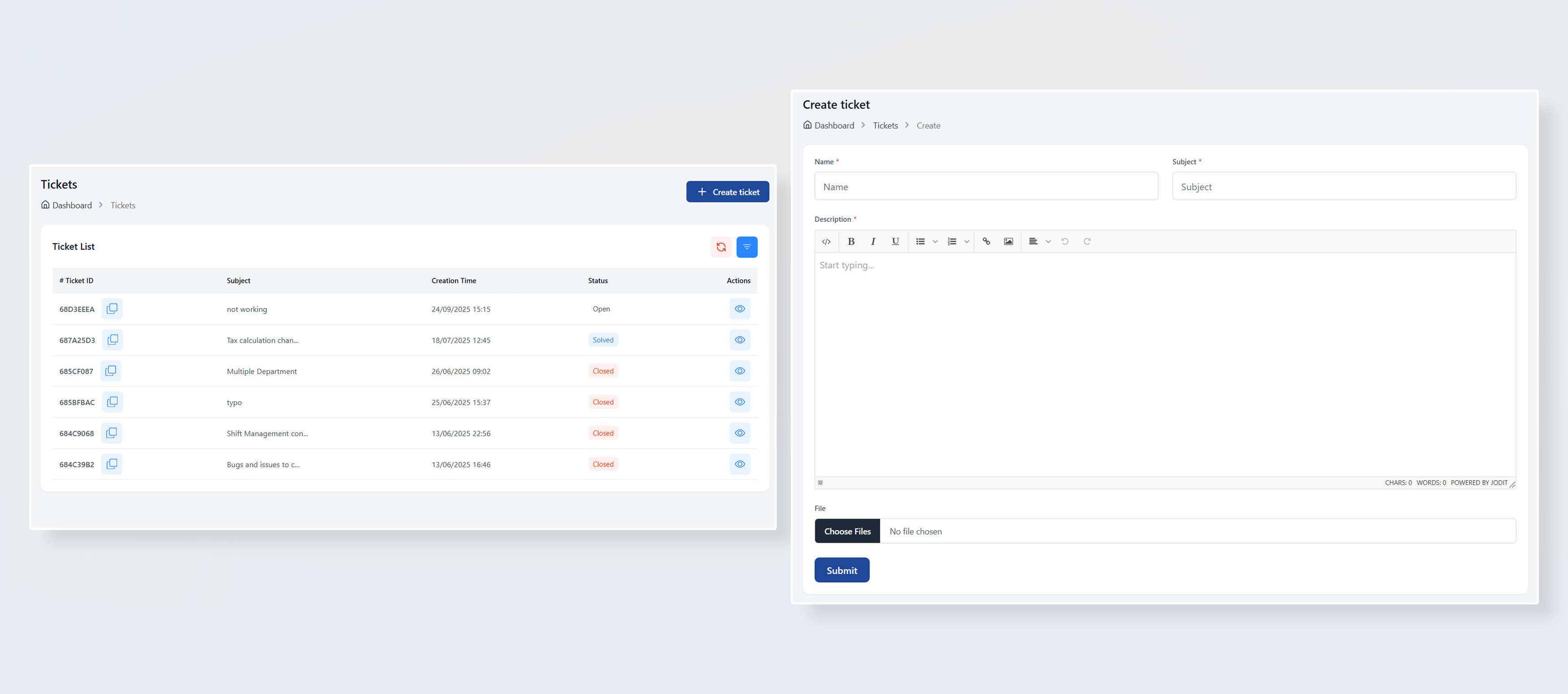The image size is (1568, 694).
Task: Toggle source code view in editor
Action: click(x=826, y=241)
